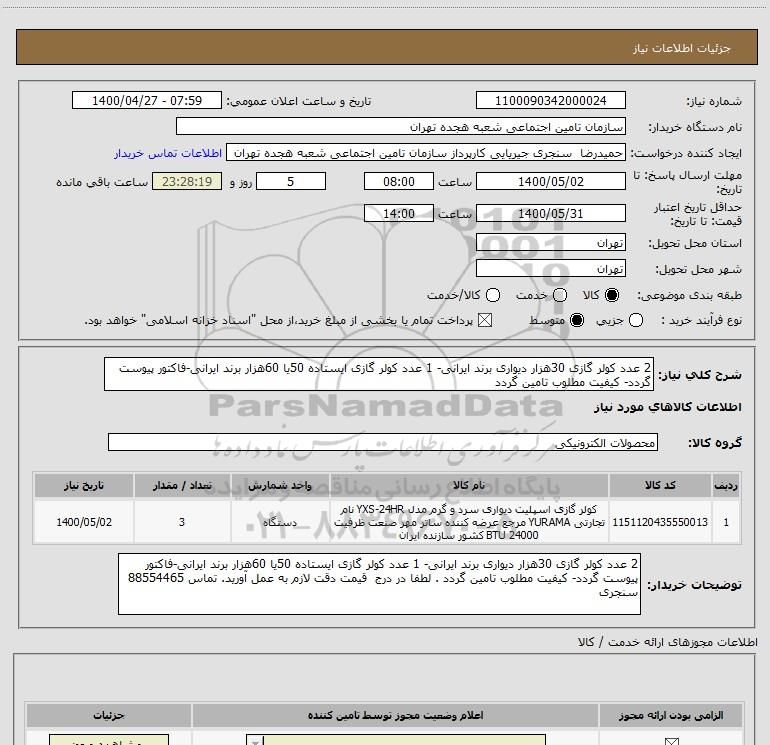
Task: Click the تاریخ نیاز column header
Action: tap(84, 486)
